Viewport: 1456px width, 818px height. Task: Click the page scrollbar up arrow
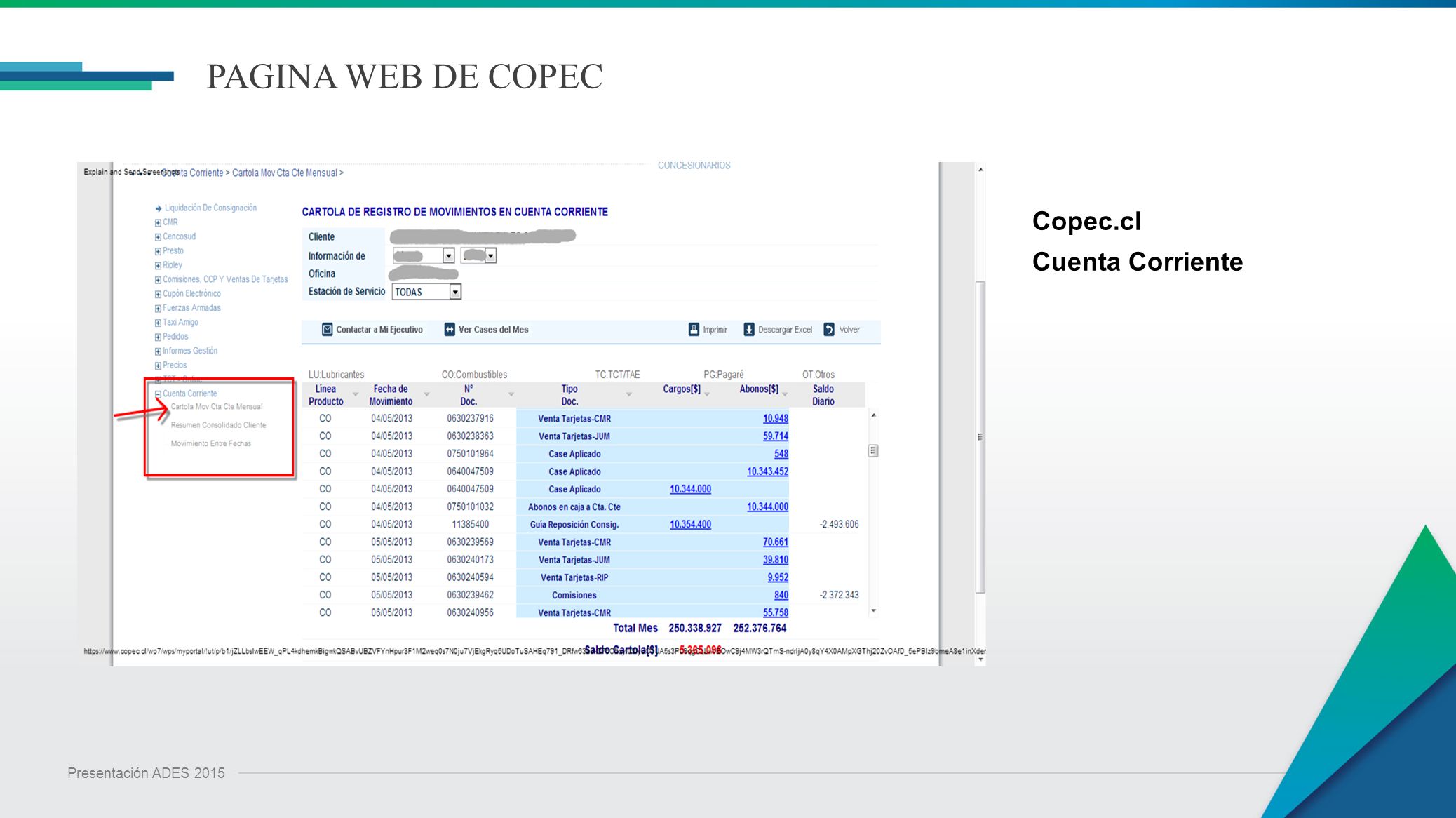pyautogui.click(x=980, y=170)
